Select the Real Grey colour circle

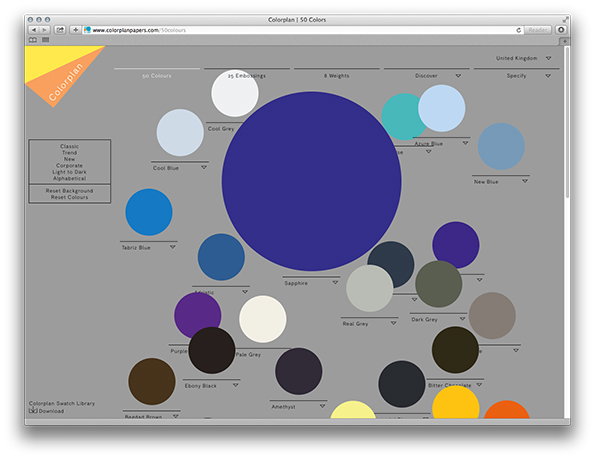pyautogui.click(x=369, y=288)
